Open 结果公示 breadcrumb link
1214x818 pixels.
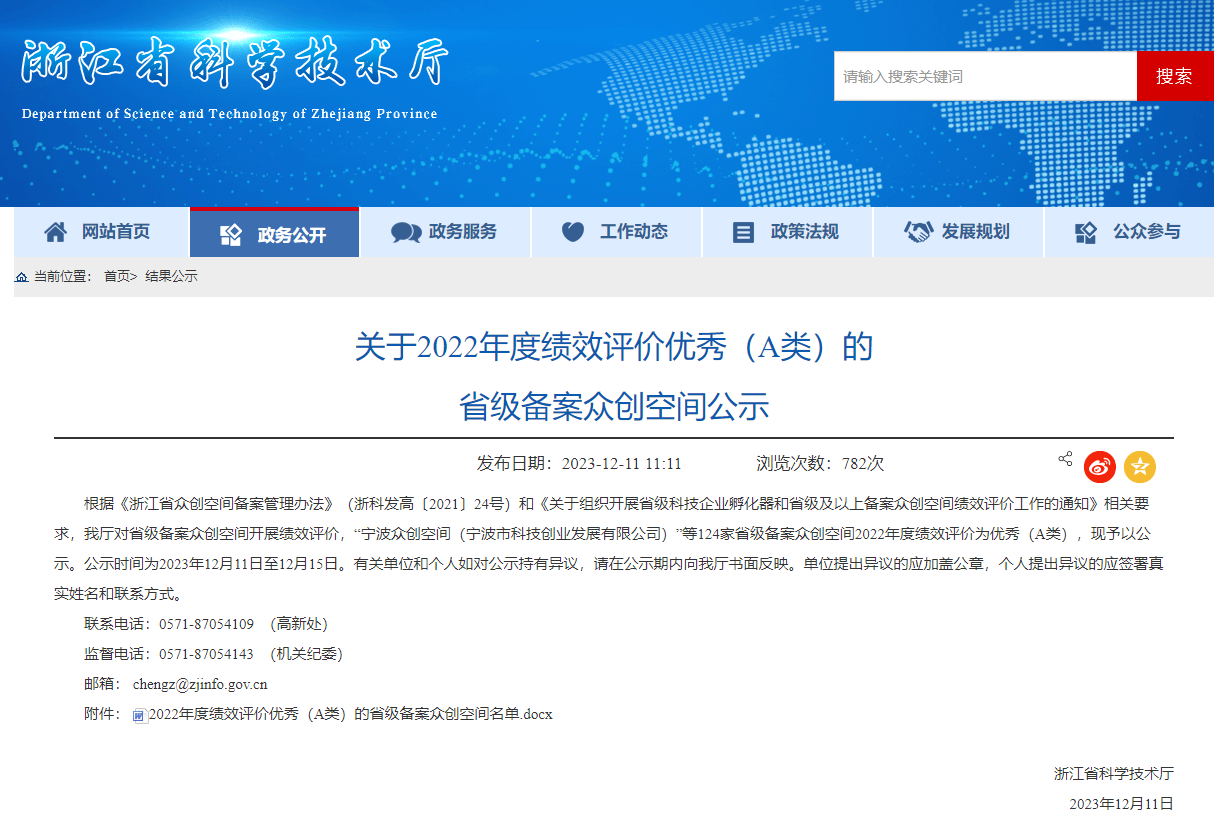[x=171, y=277]
